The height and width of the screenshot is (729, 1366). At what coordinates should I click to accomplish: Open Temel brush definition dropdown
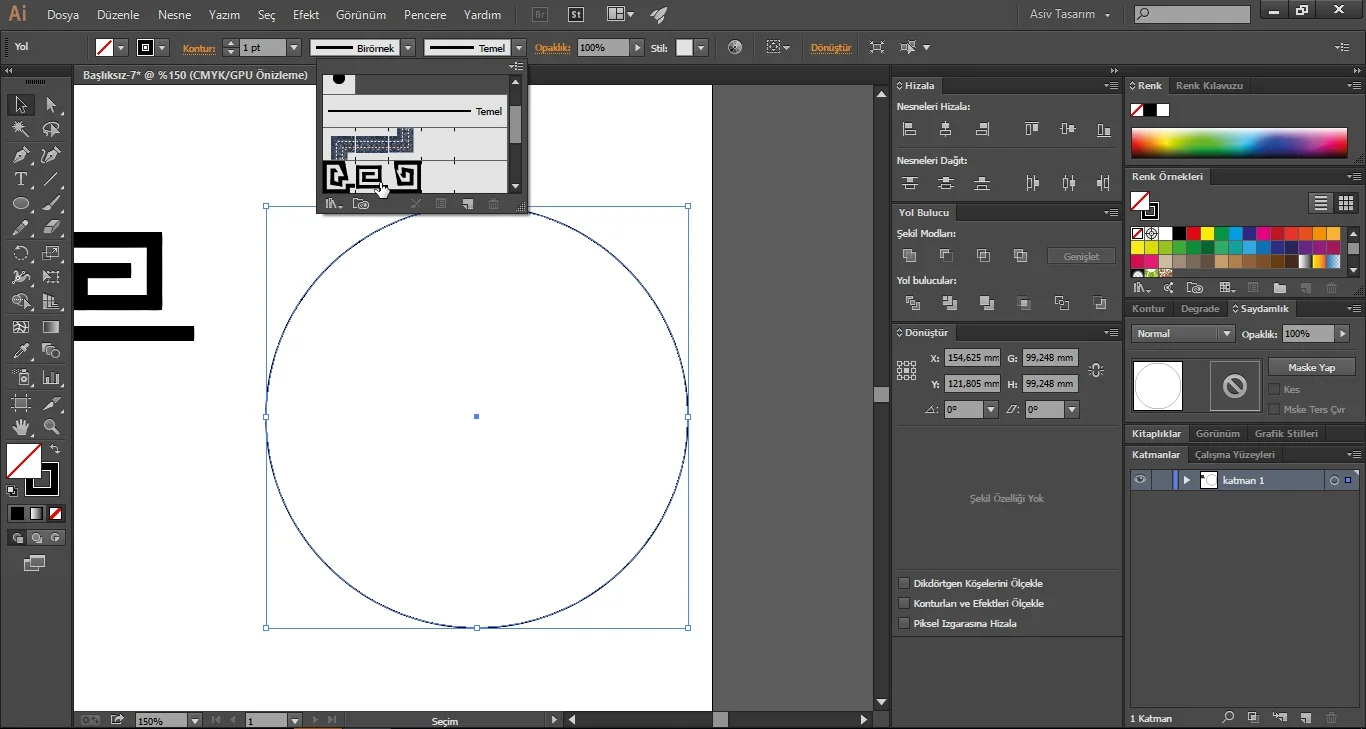[x=518, y=48]
